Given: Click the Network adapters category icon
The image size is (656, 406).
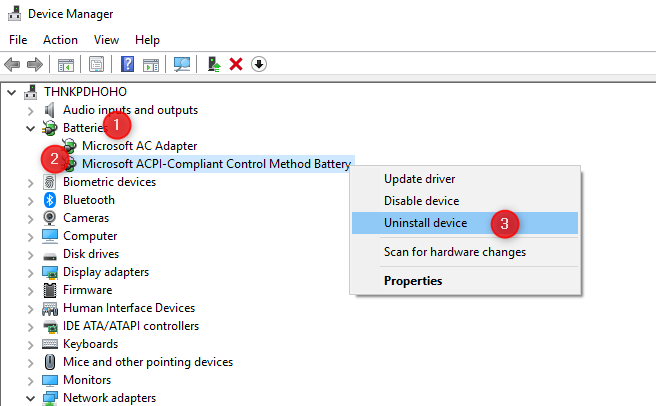Looking at the screenshot, I should point(50,398).
